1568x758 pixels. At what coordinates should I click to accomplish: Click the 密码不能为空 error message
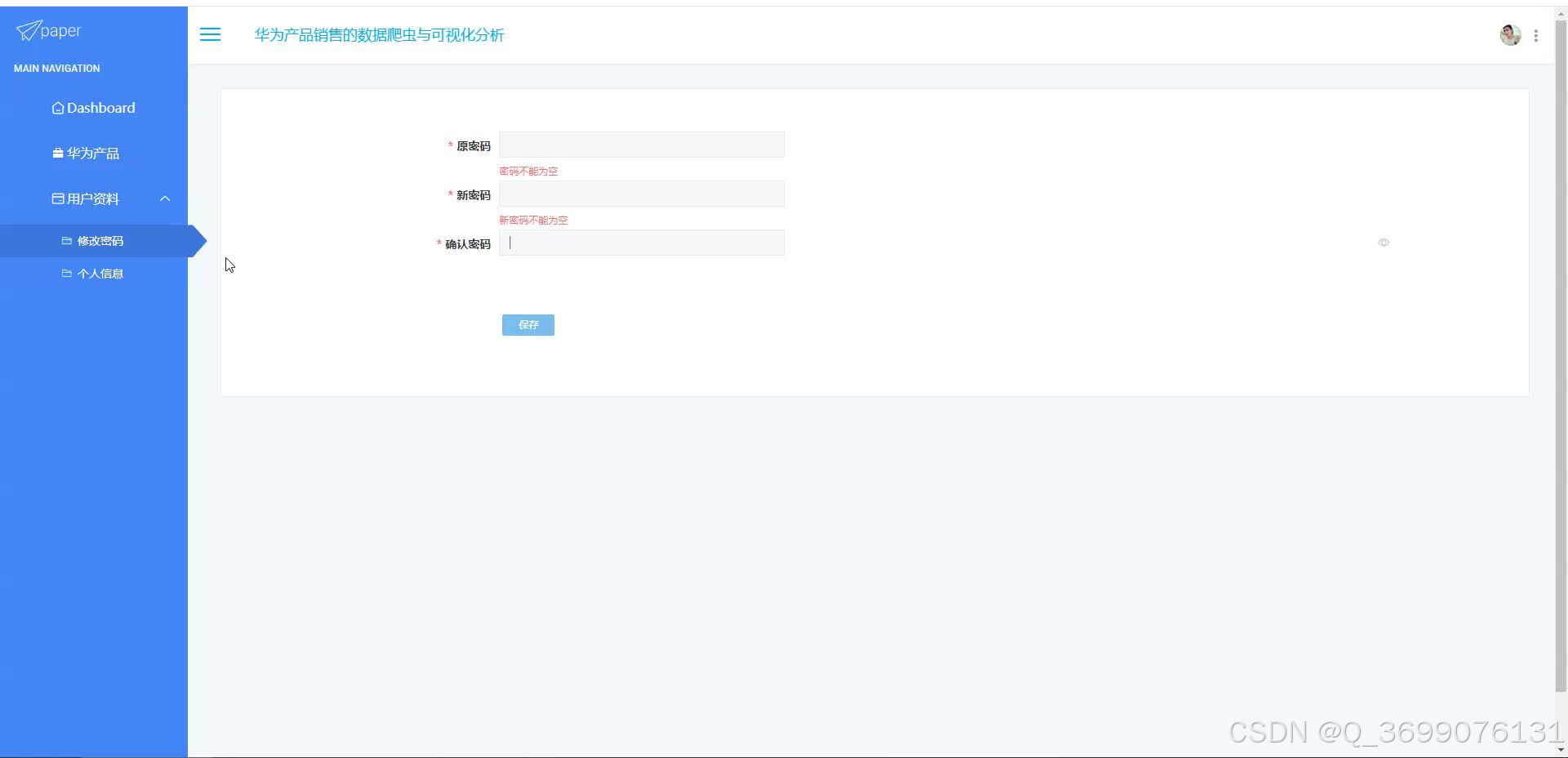tap(528, 172)
